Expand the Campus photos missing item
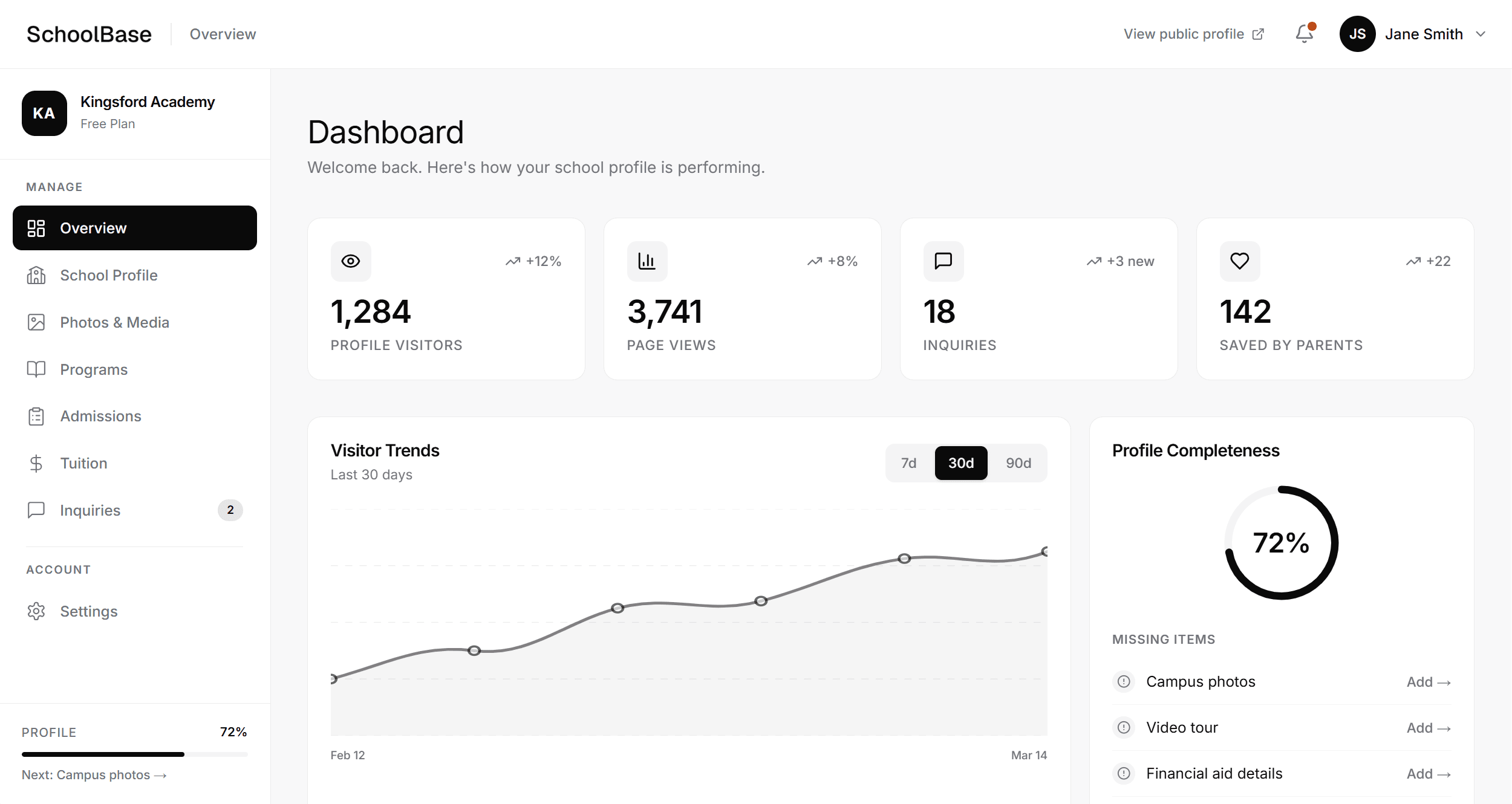 tap(1200, 681)
